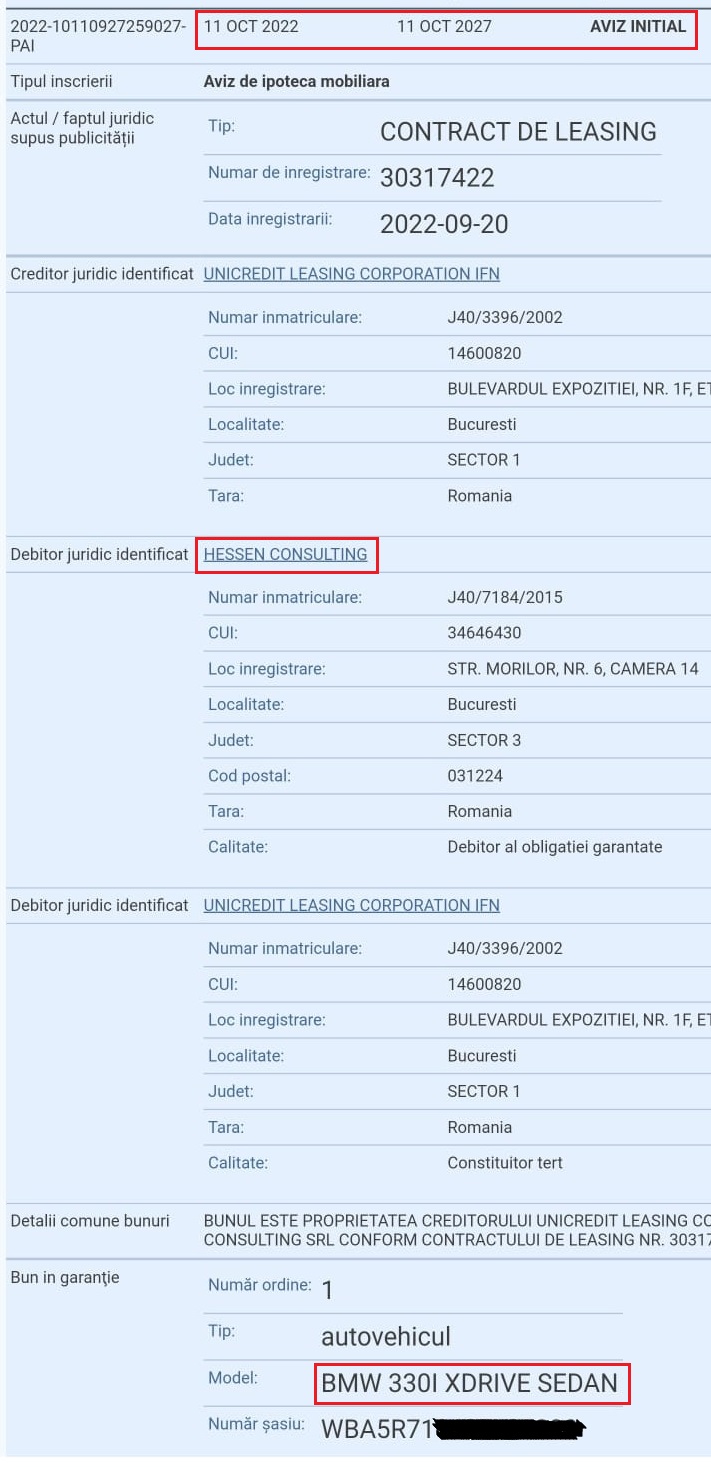Select registration date 2022-09-20
Image resolution: width=711 pixels, height=1467 pixels.
click(x=444, y=225)
